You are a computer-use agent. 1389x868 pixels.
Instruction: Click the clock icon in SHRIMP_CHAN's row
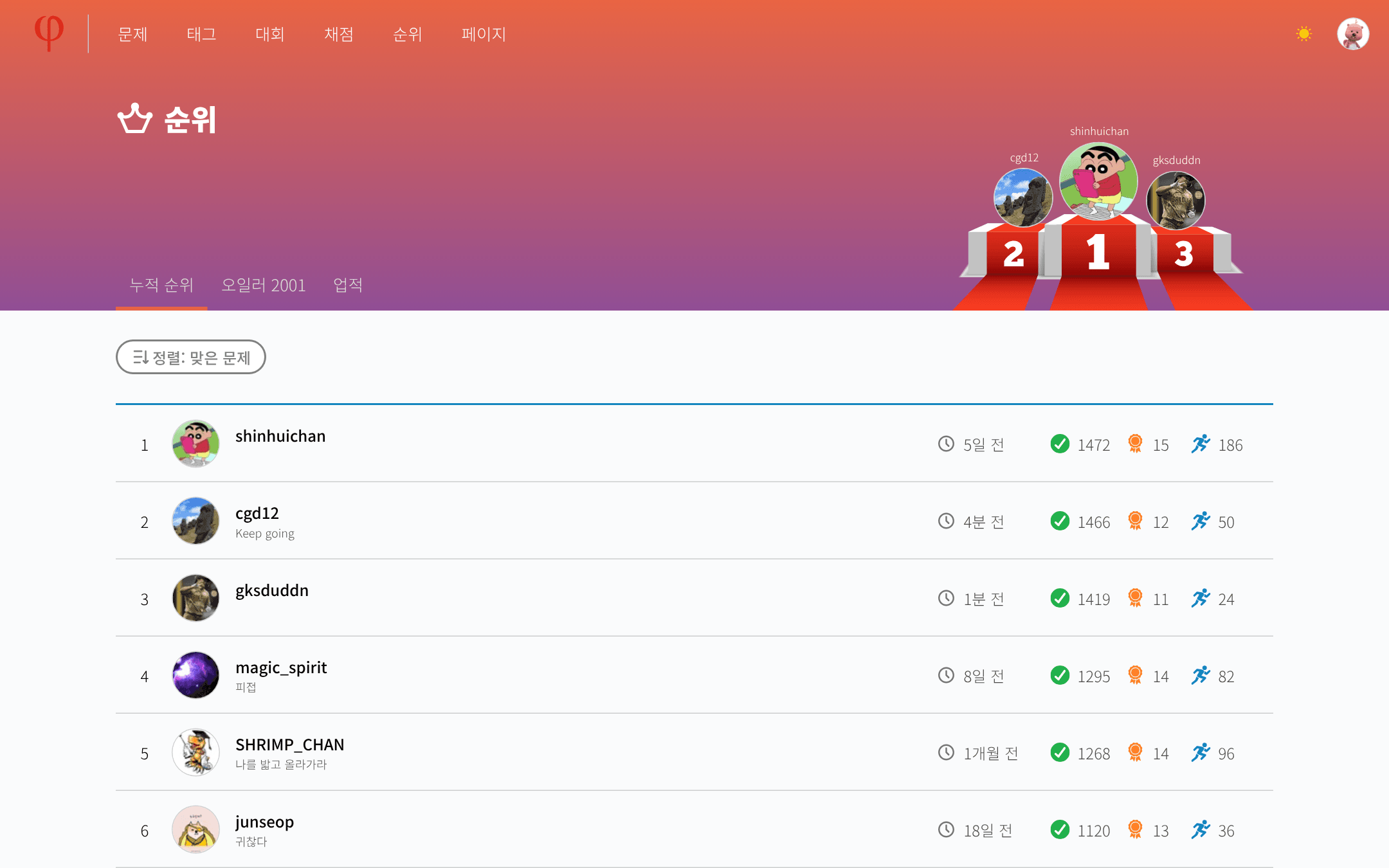click(x=946, y=752)
